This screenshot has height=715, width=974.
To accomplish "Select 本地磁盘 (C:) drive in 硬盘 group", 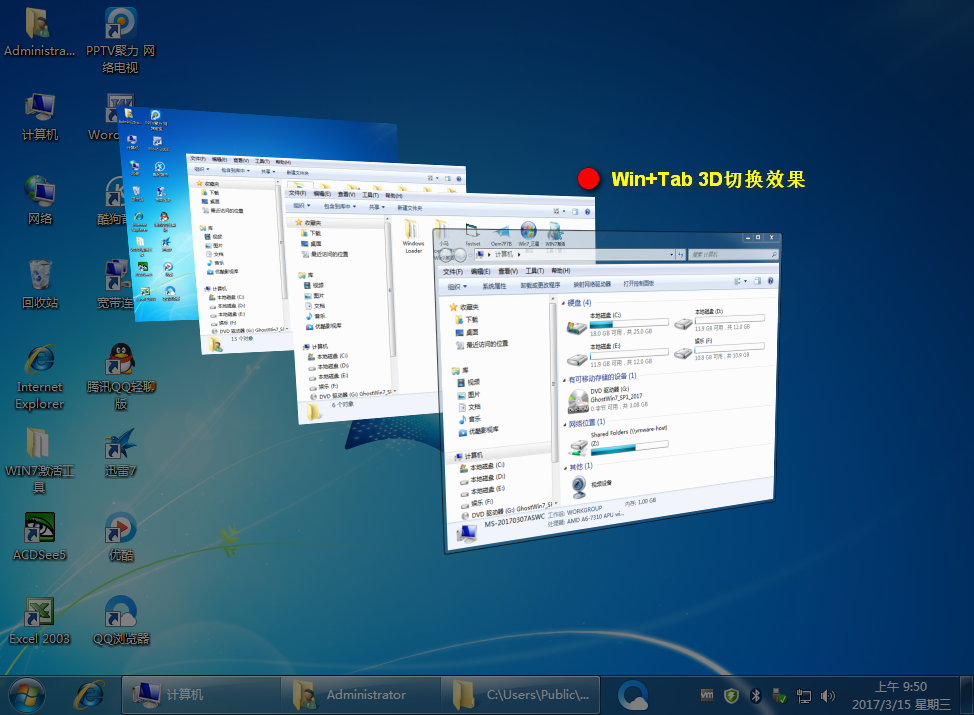I will tap(617, 324).
